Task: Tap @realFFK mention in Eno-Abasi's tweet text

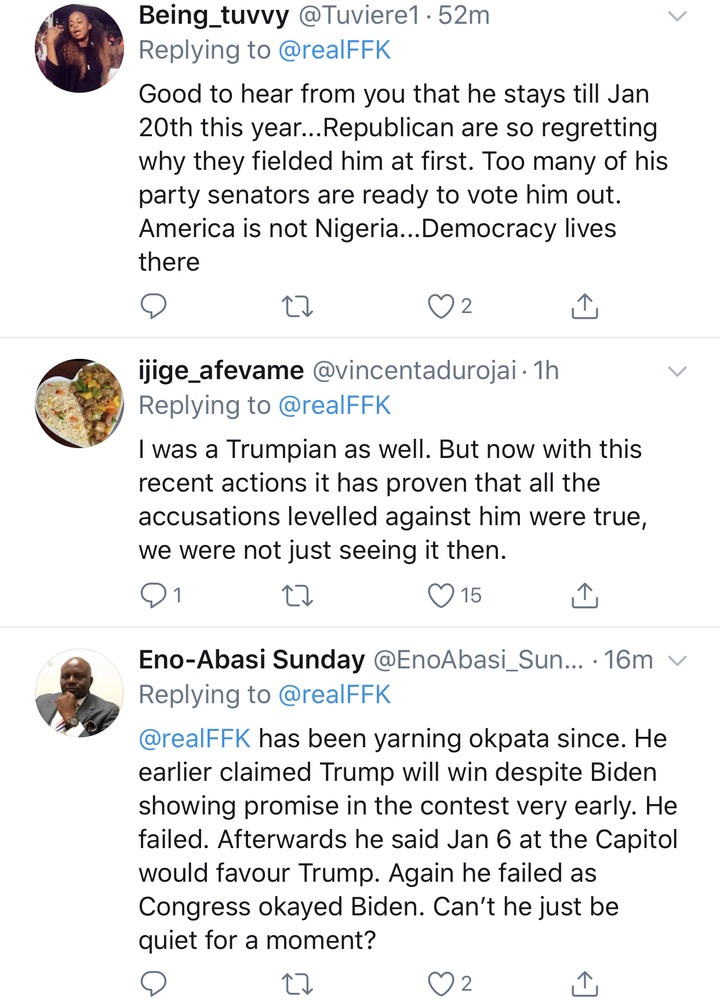Action: tap(195, 739)
